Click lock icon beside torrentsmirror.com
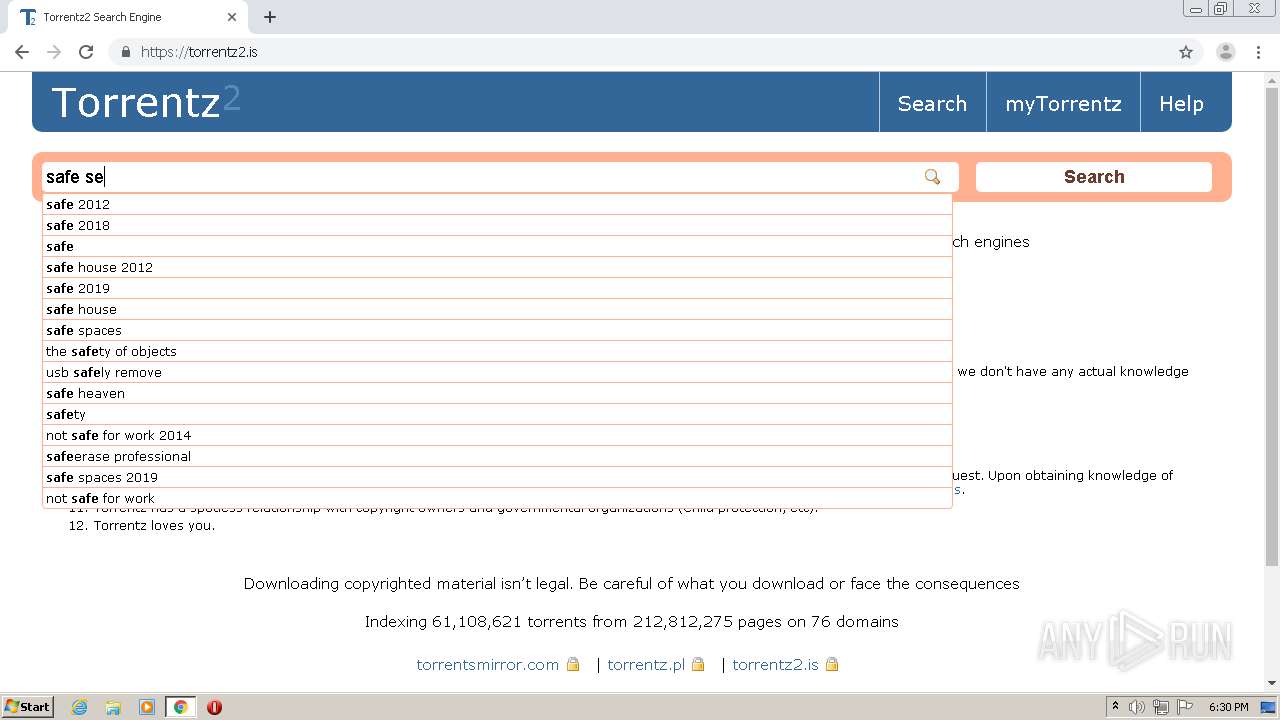This screenshot has width=1280, height=720. click(x=573, y=664)
